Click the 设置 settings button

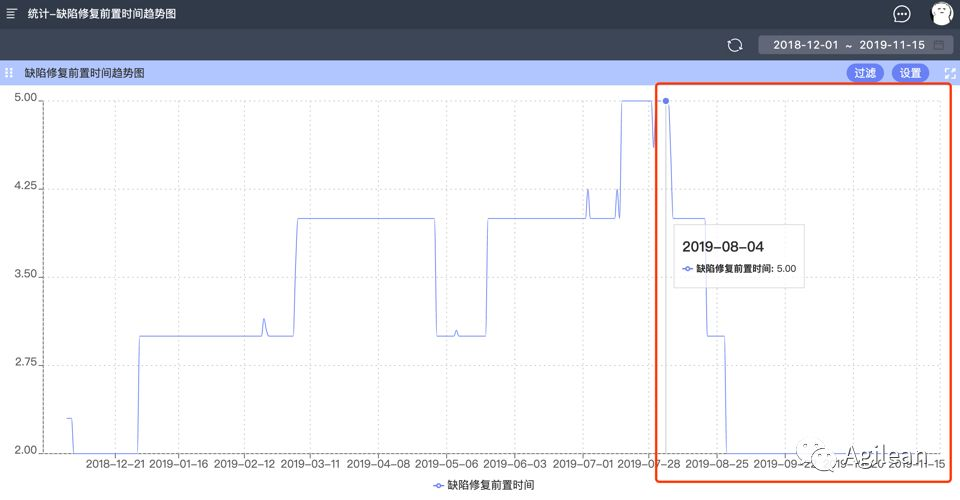click(910, 73)
